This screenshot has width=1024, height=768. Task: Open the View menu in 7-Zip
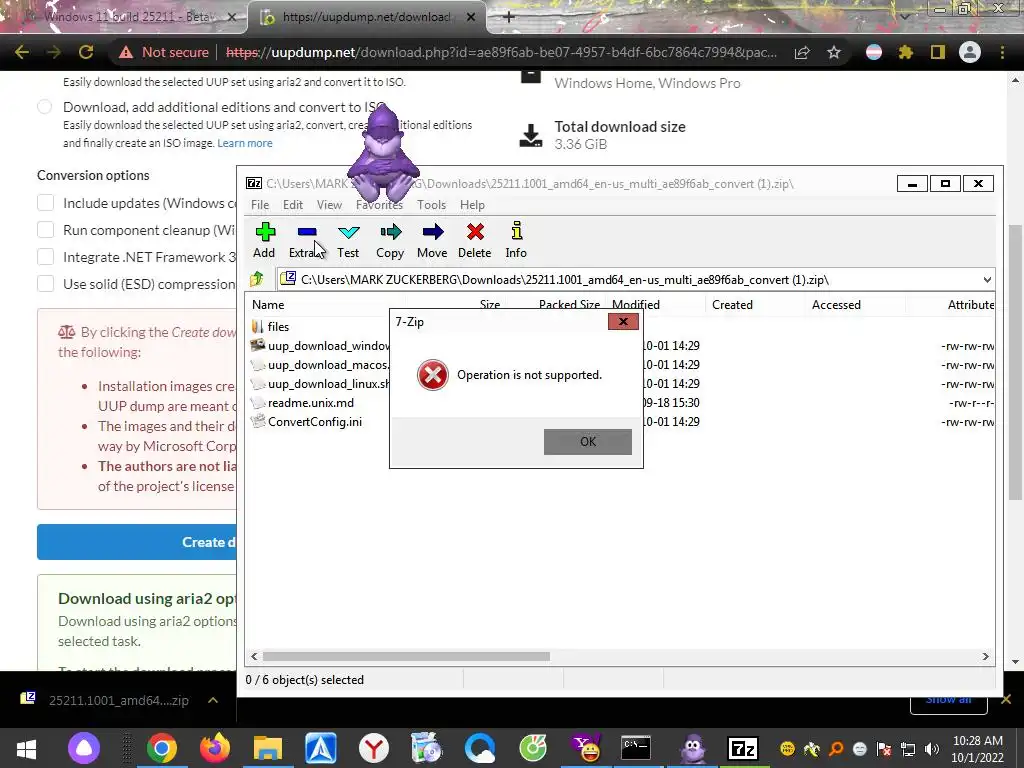click(x=329, y=205)
